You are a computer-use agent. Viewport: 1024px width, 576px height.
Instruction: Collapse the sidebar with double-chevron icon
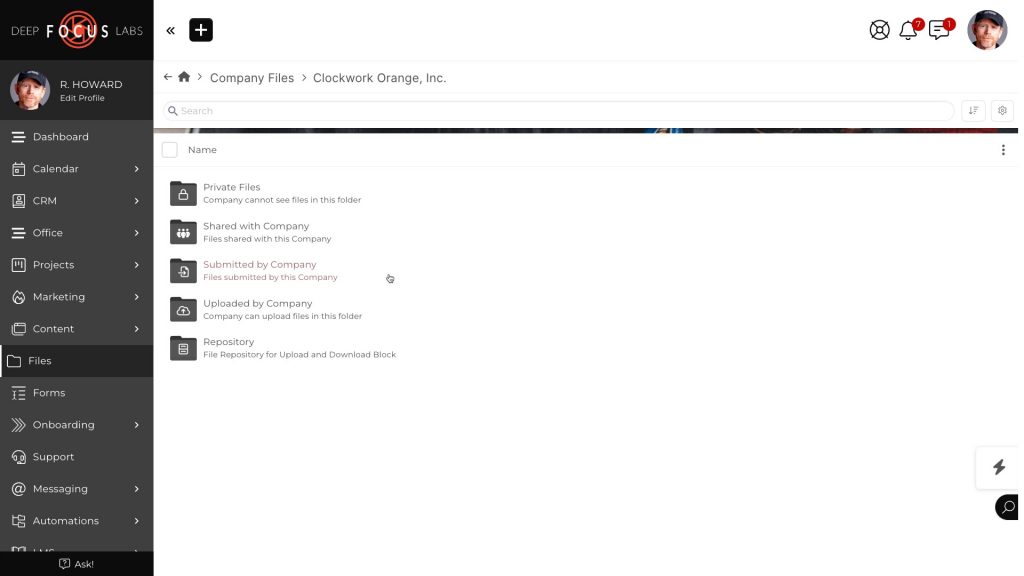(x=170, y=31)
